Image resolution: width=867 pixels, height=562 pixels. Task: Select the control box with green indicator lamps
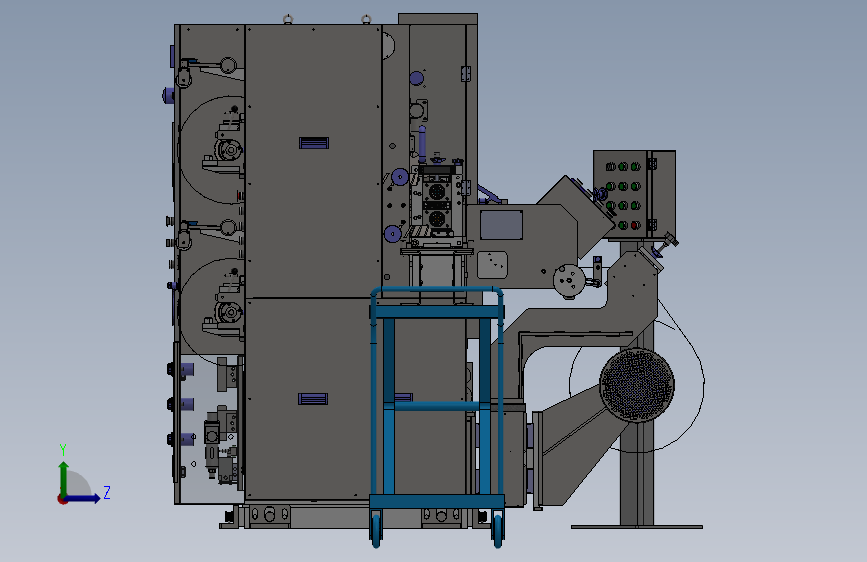[x=634, y=194]
